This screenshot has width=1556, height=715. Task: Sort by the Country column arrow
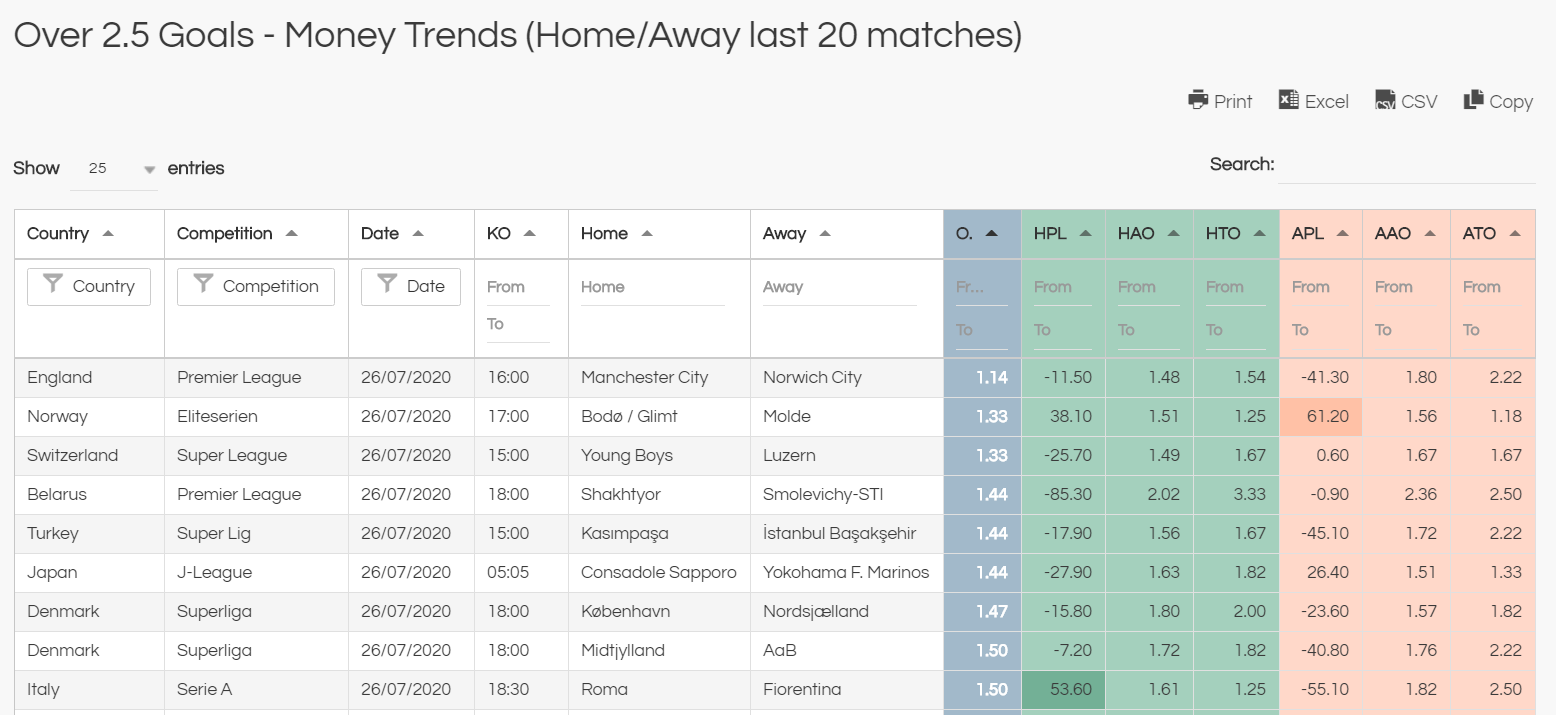click(x=108, y=233)
